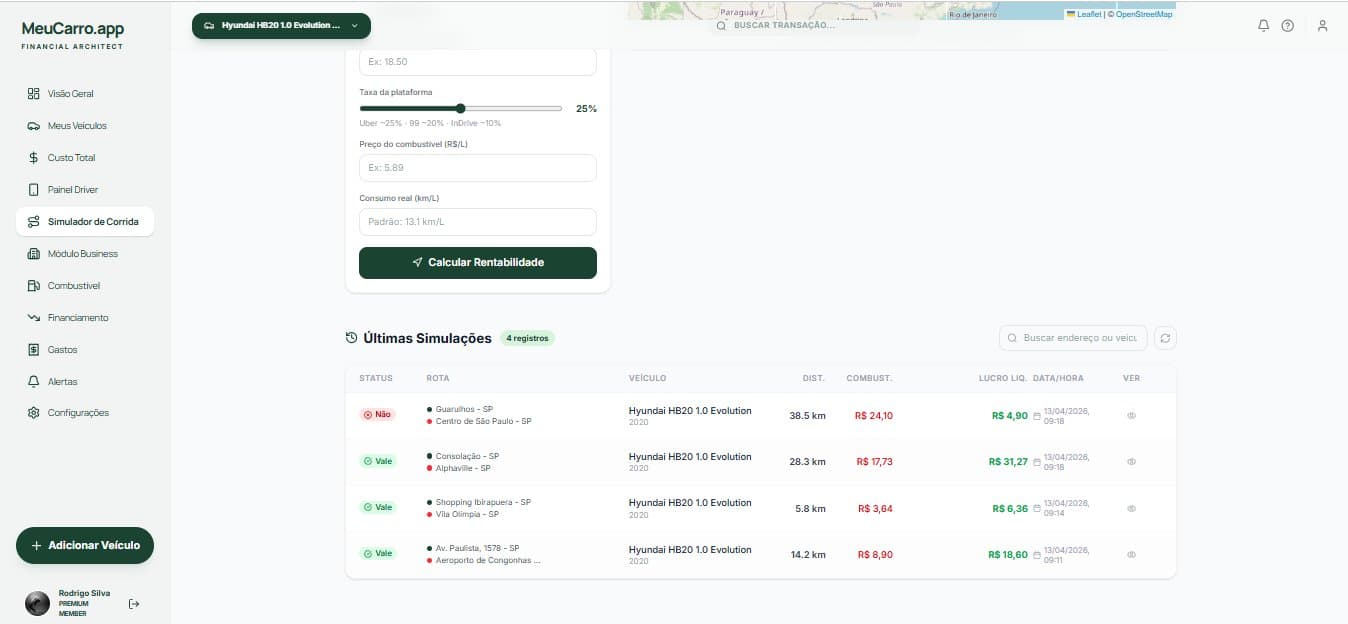Open the OpenStreetMap attribution link
Screen dimensions: 1348x624
pyautogui.click(x=1144, y=15)
